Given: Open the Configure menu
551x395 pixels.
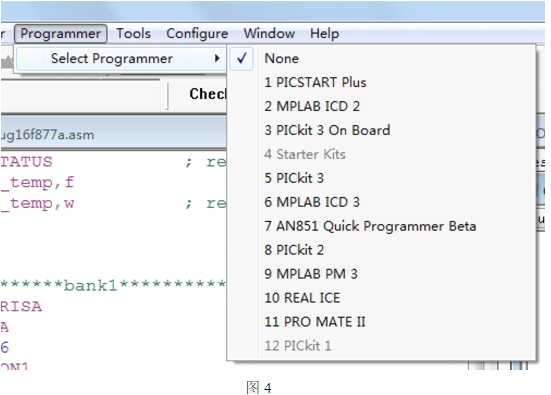Looking at the screenshot, I should (197, 34).
